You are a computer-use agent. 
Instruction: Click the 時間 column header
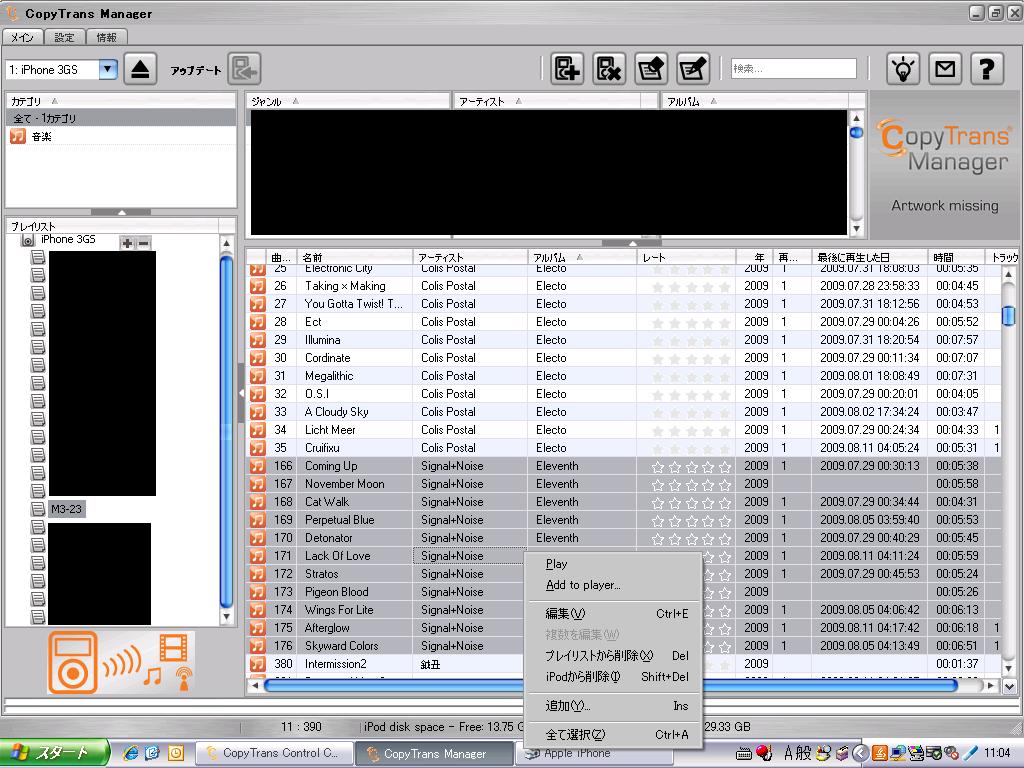coord(956,257)
